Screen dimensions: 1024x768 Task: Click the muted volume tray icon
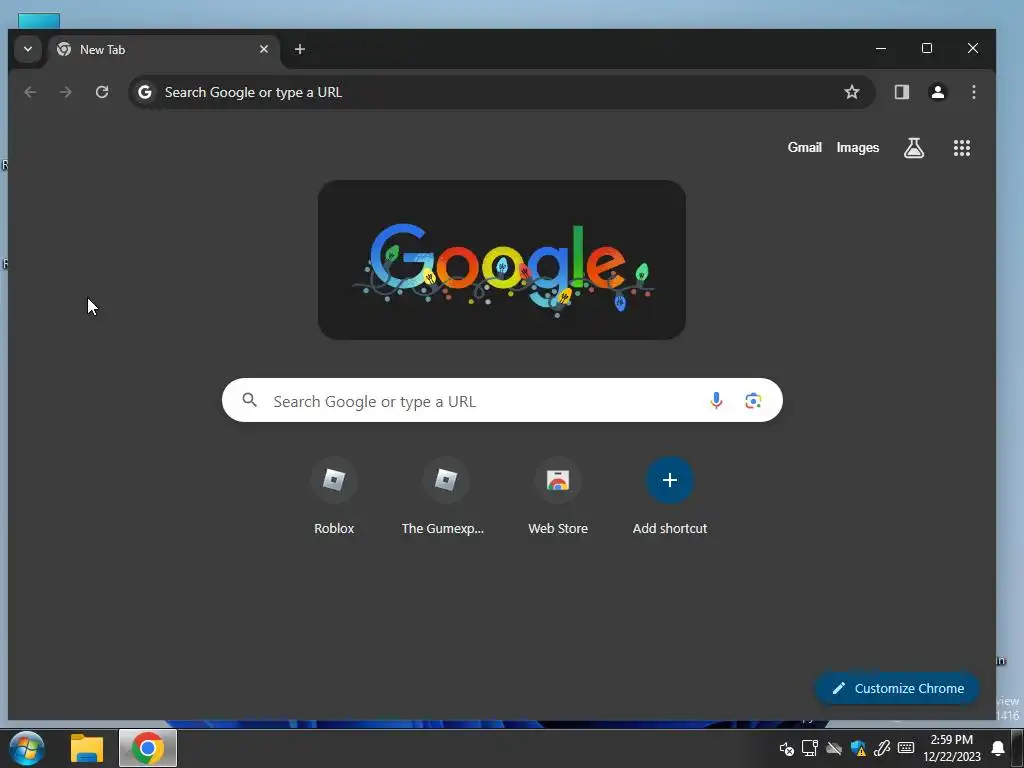(x=787, y=748)
